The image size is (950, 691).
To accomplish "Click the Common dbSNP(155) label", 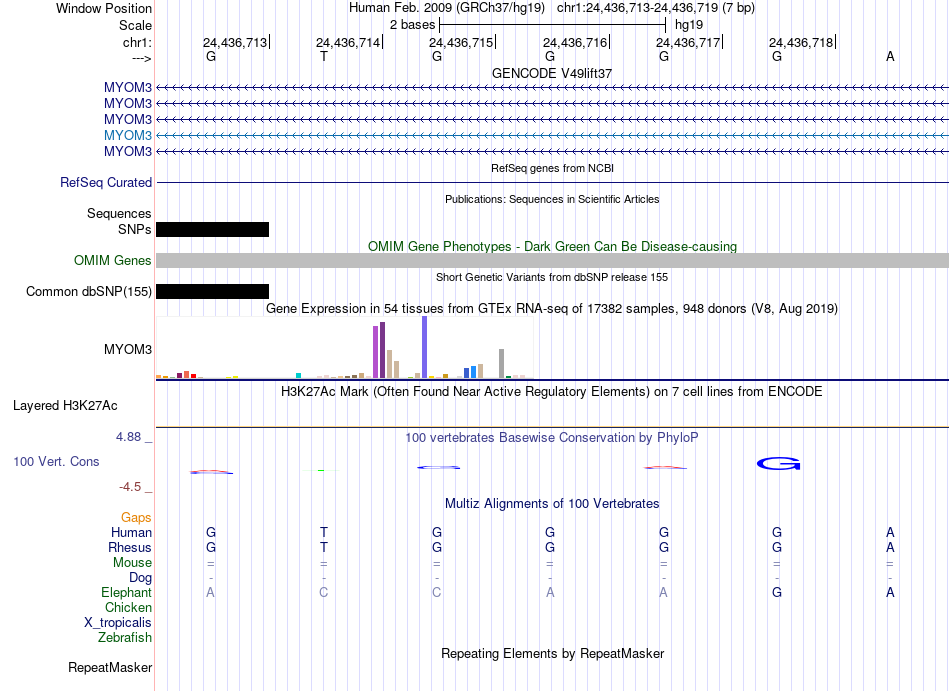I will [x=89, y=291].
